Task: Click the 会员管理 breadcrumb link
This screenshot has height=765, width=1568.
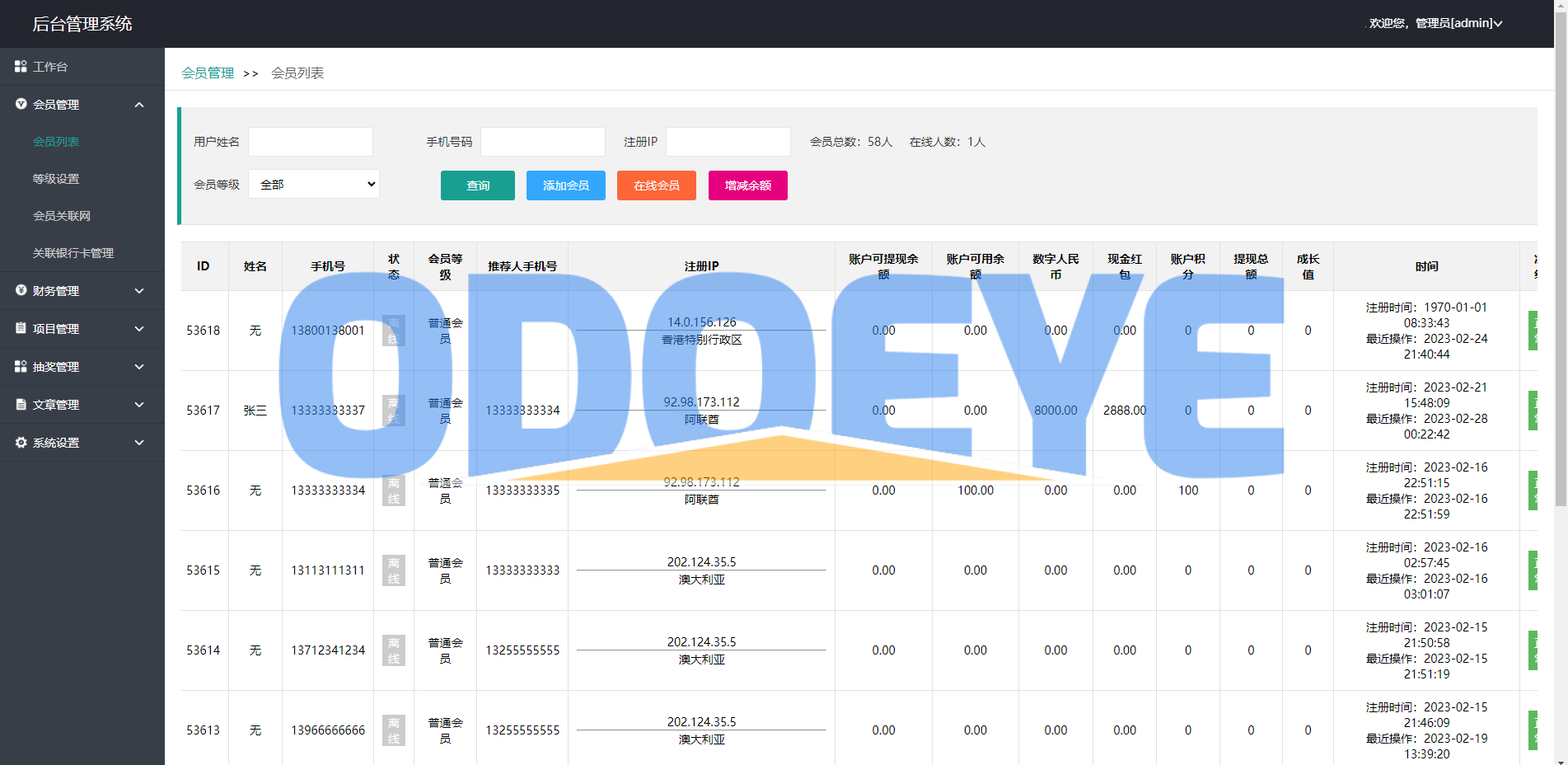Action: click(x=208, y=73)
